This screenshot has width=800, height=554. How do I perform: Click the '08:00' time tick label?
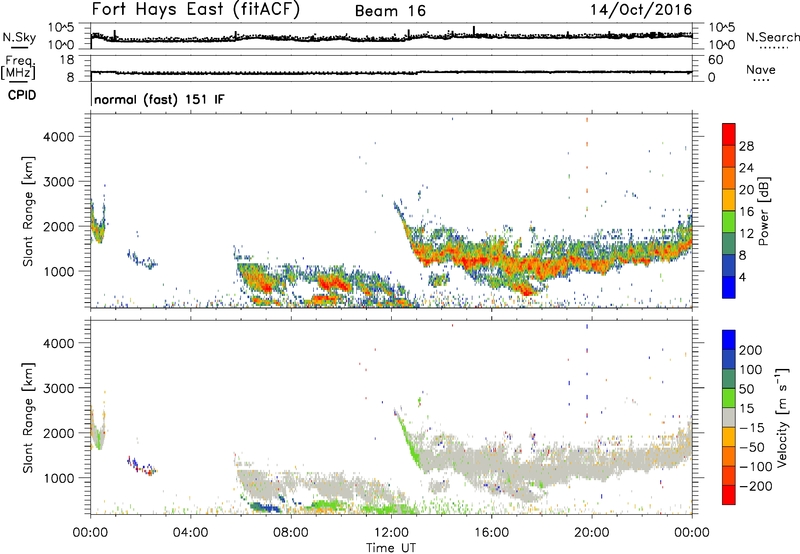point(291,533)
